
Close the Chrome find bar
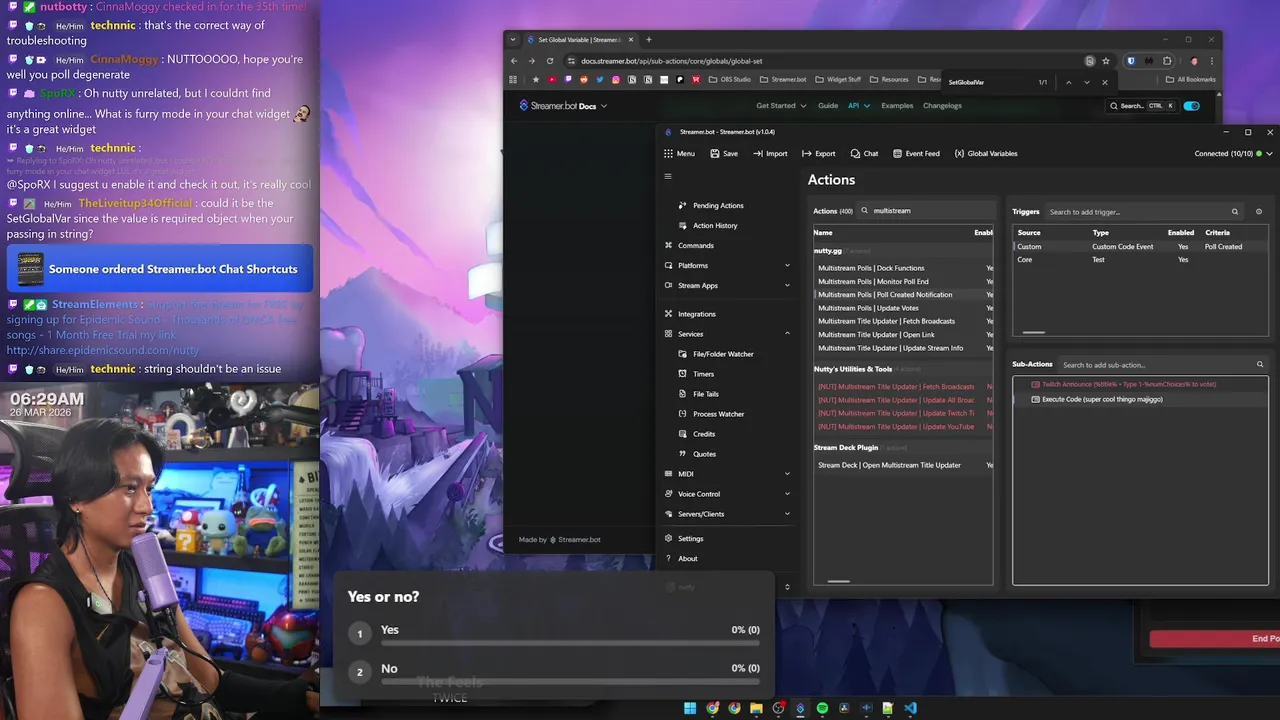tap(1105, 82)
